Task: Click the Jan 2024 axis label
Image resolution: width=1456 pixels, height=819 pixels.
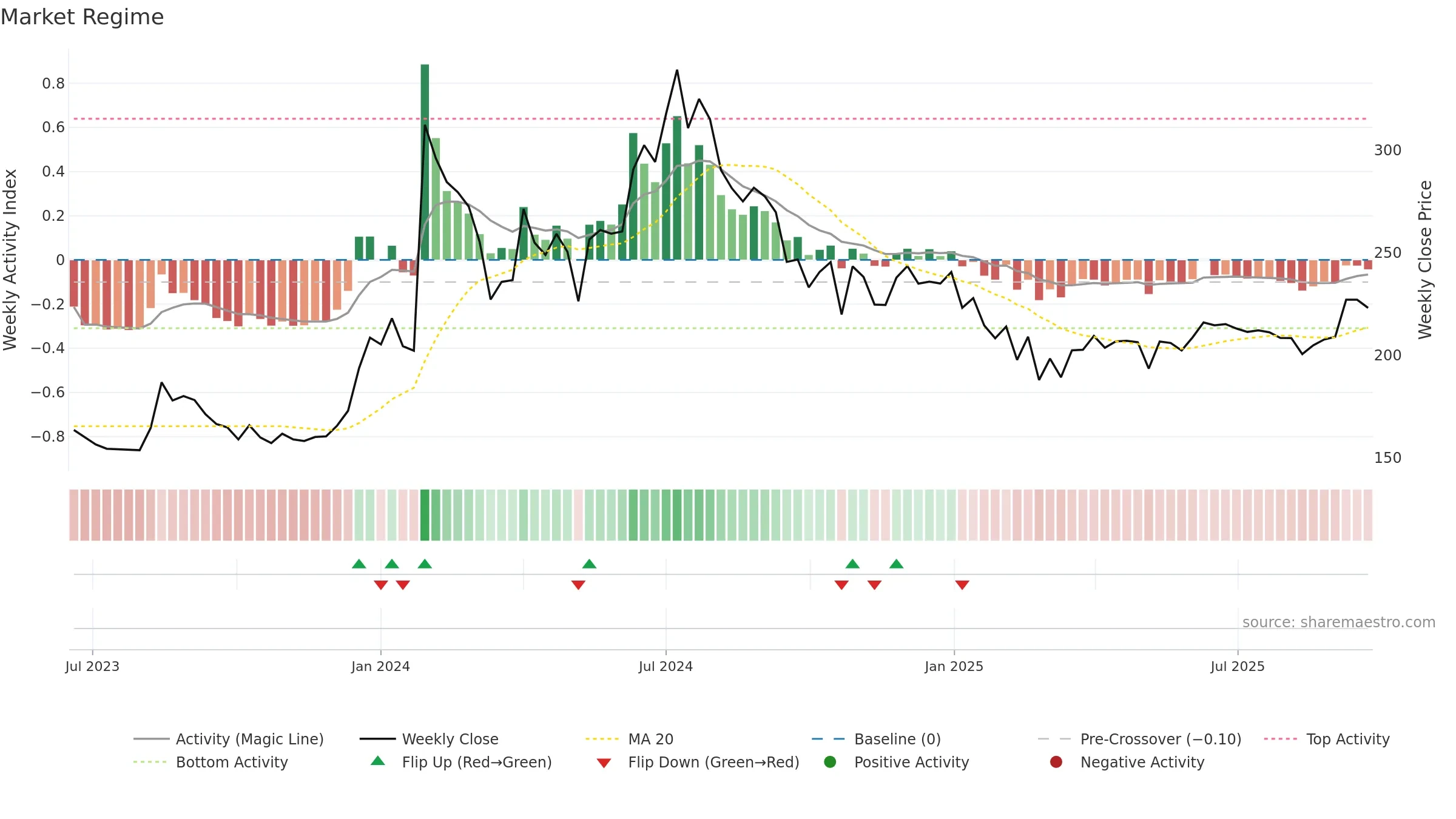Action: 380,666
